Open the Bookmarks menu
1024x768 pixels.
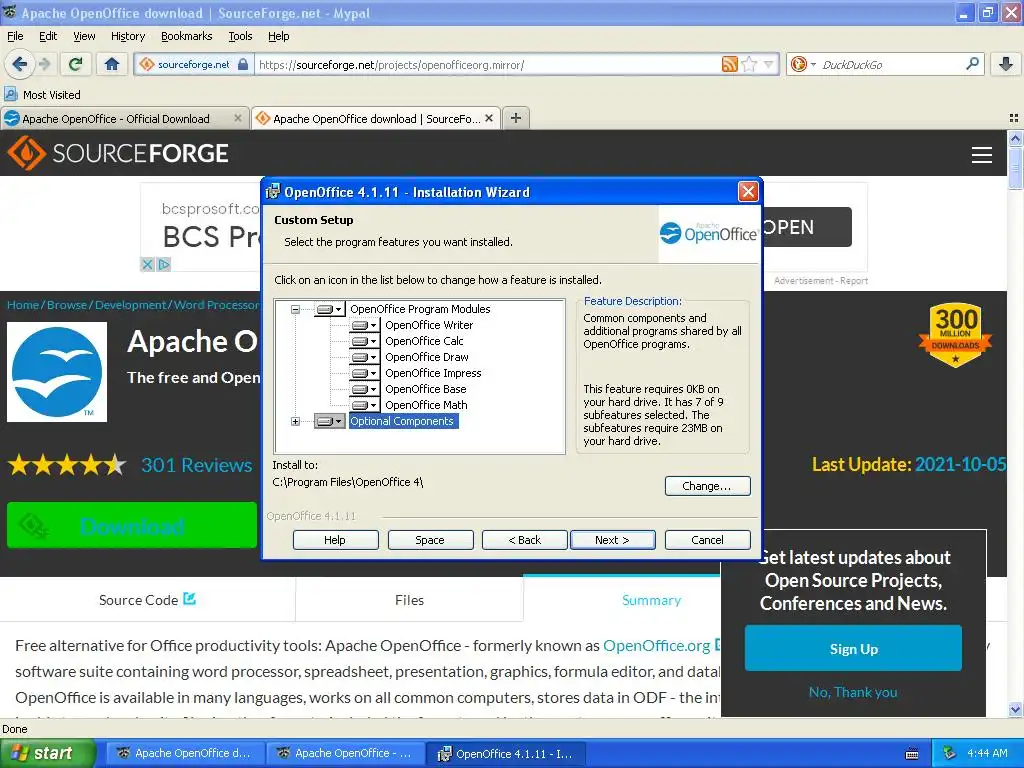[x=186, y=36]
